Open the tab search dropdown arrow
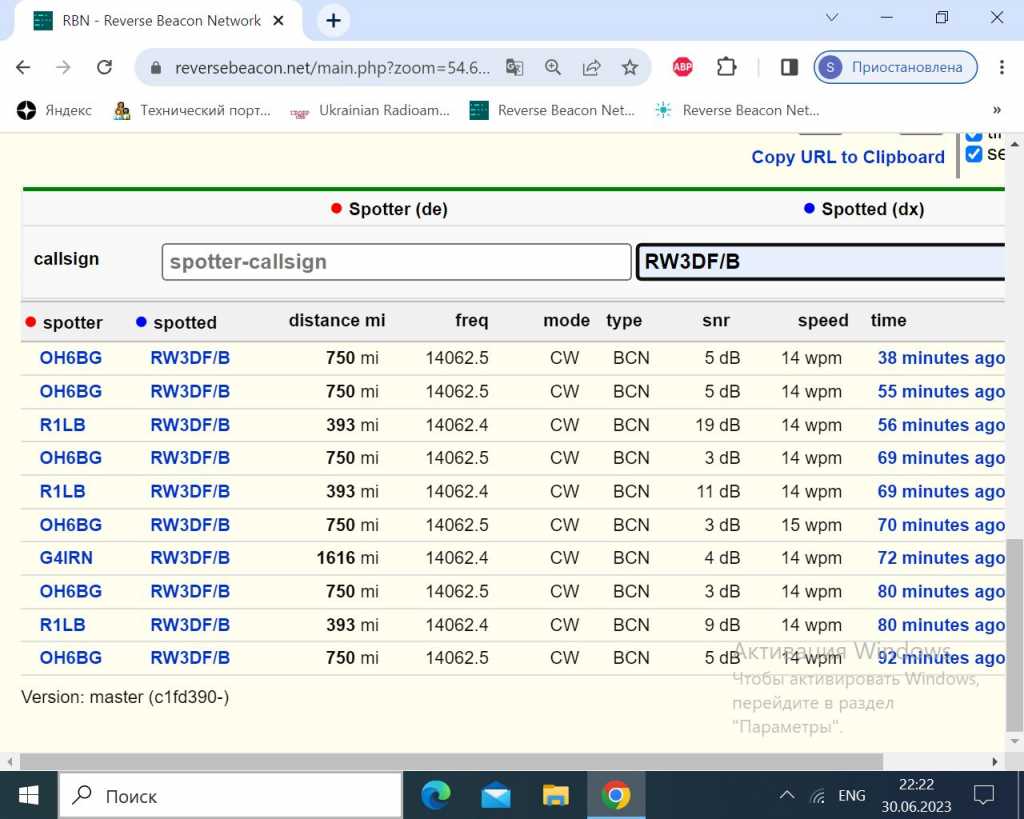1024x819 pixels. point(832,18)
